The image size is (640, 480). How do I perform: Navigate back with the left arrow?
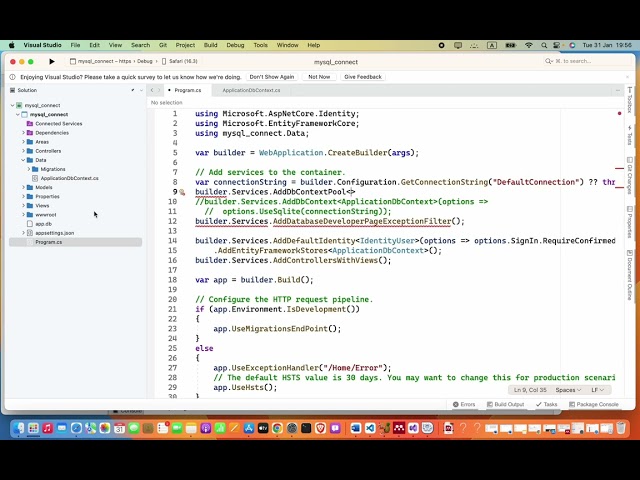(x=152, y=90)
